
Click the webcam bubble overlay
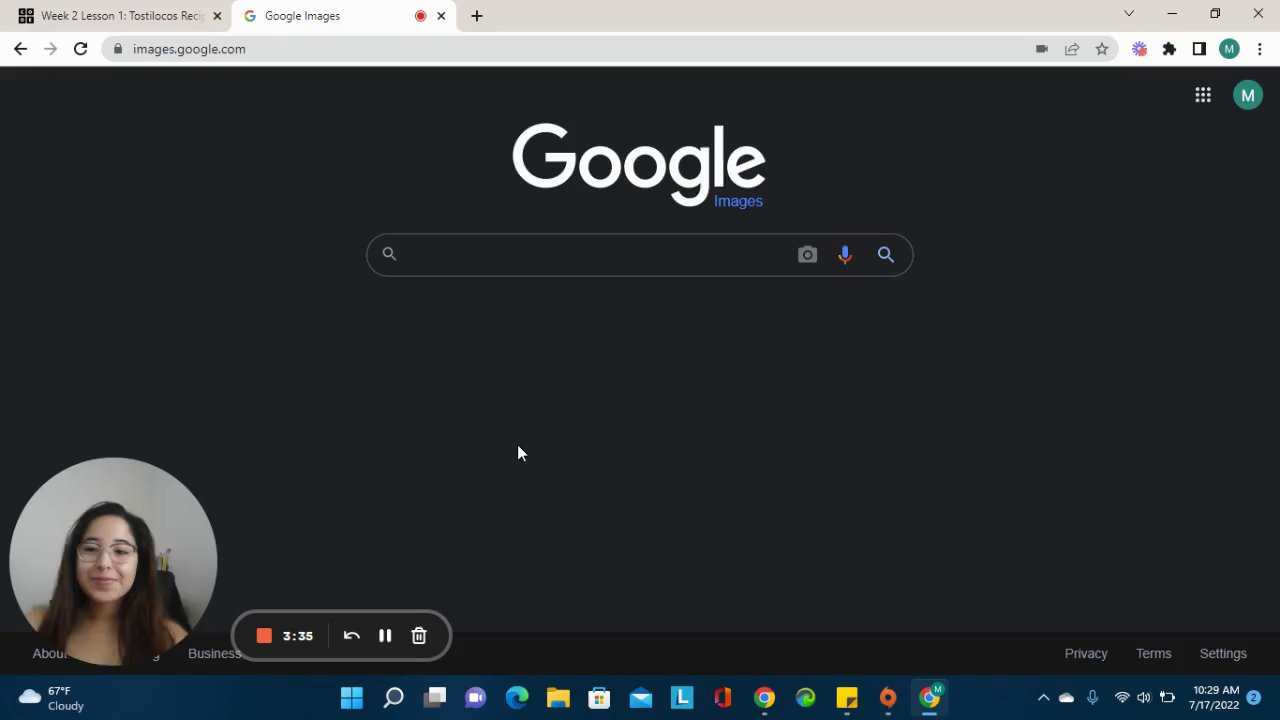pyautogui.click(x=113, y=562)
